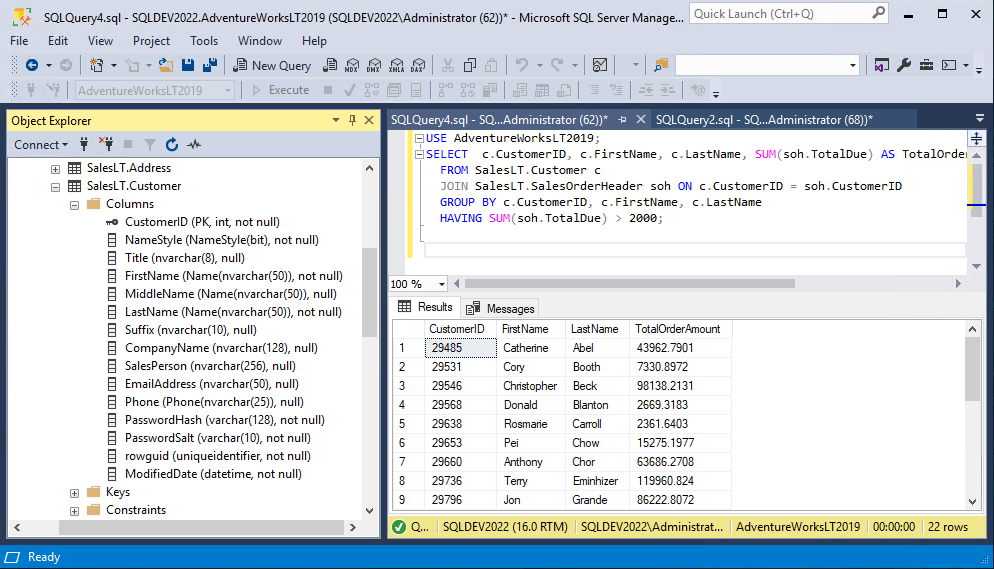Expand the Constraints folder node
The height and width of the screenshot is (569, 994).
pos(74,511)
